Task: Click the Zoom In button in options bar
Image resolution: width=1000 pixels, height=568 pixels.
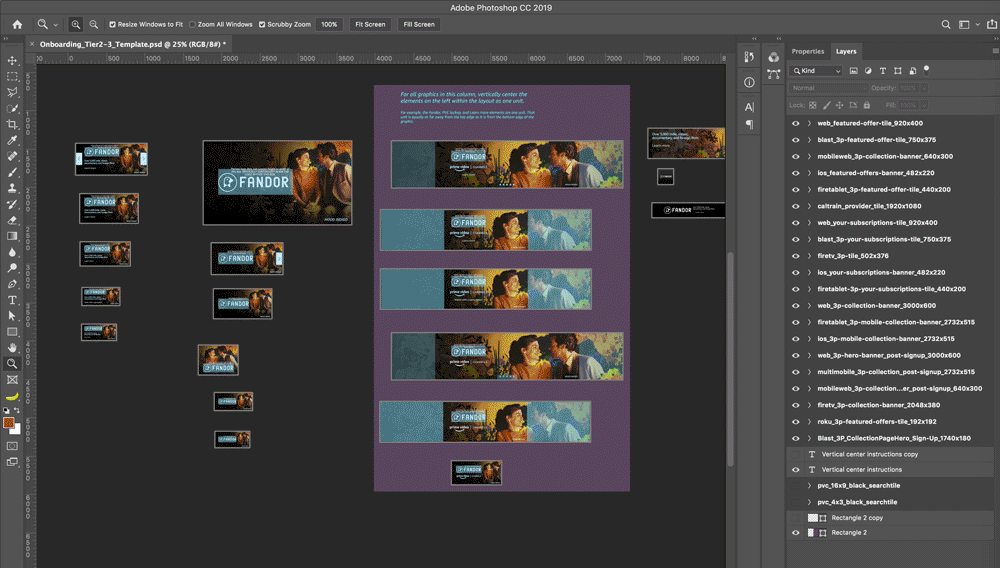Action: pos(75,24)
